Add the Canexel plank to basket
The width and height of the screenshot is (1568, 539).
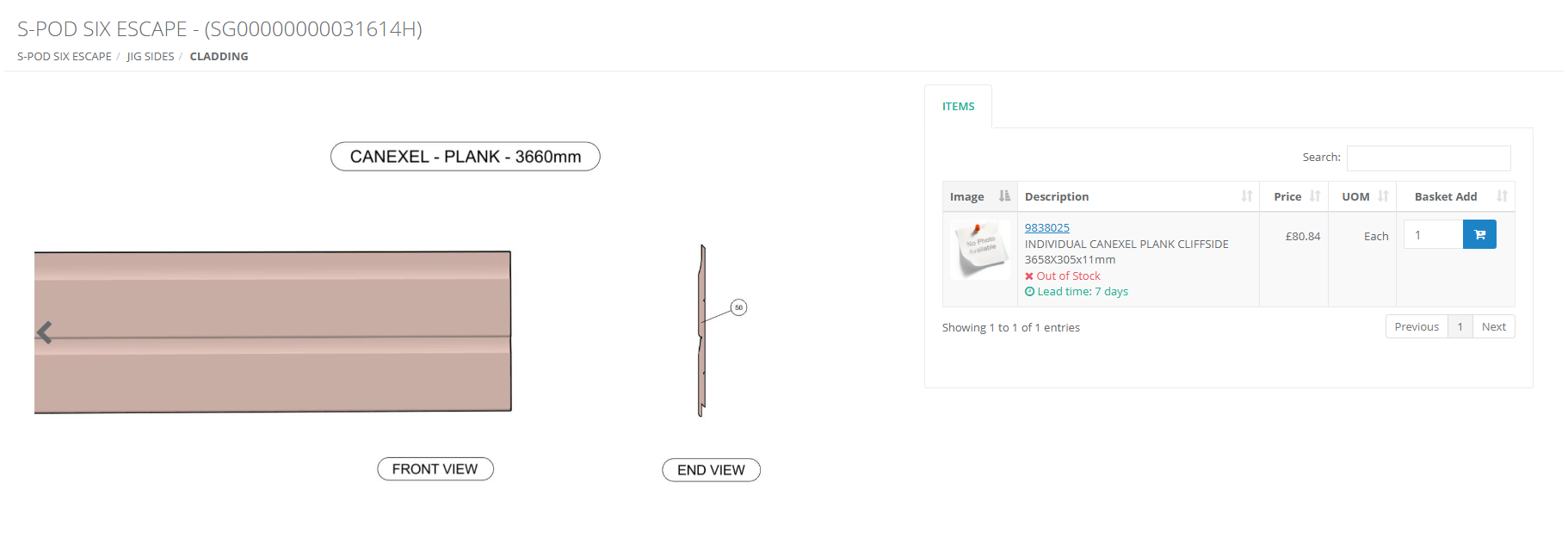[1479, 234]
